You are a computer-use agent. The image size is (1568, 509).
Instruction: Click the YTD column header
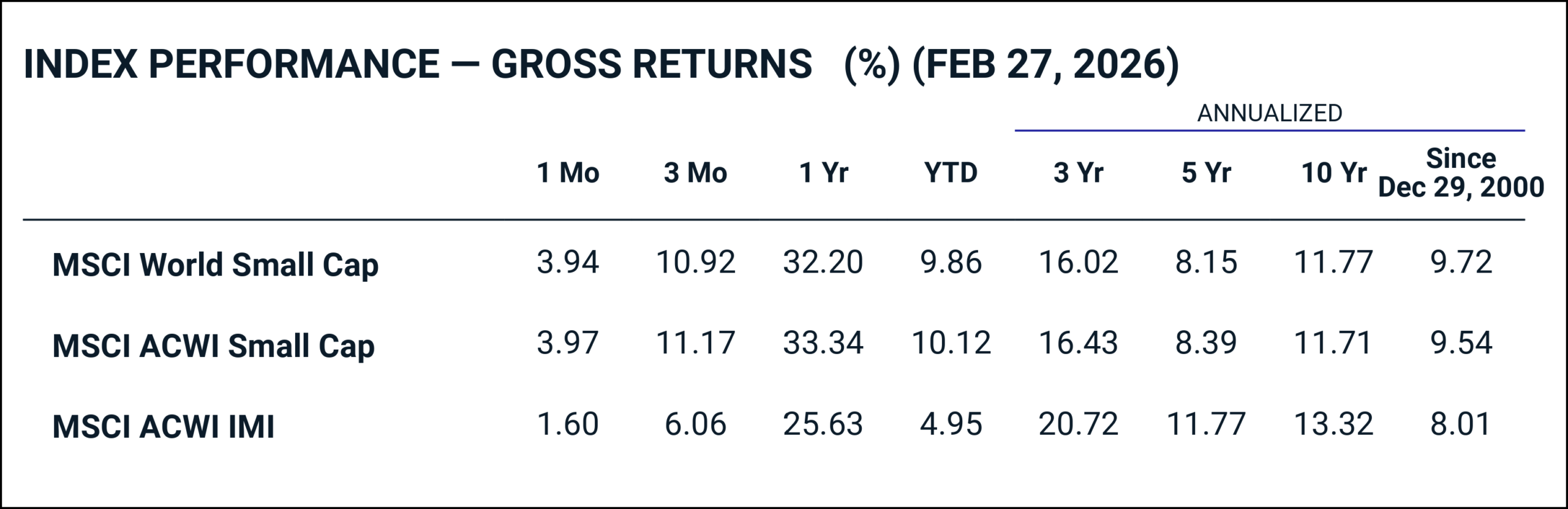(x=951, y=173)
